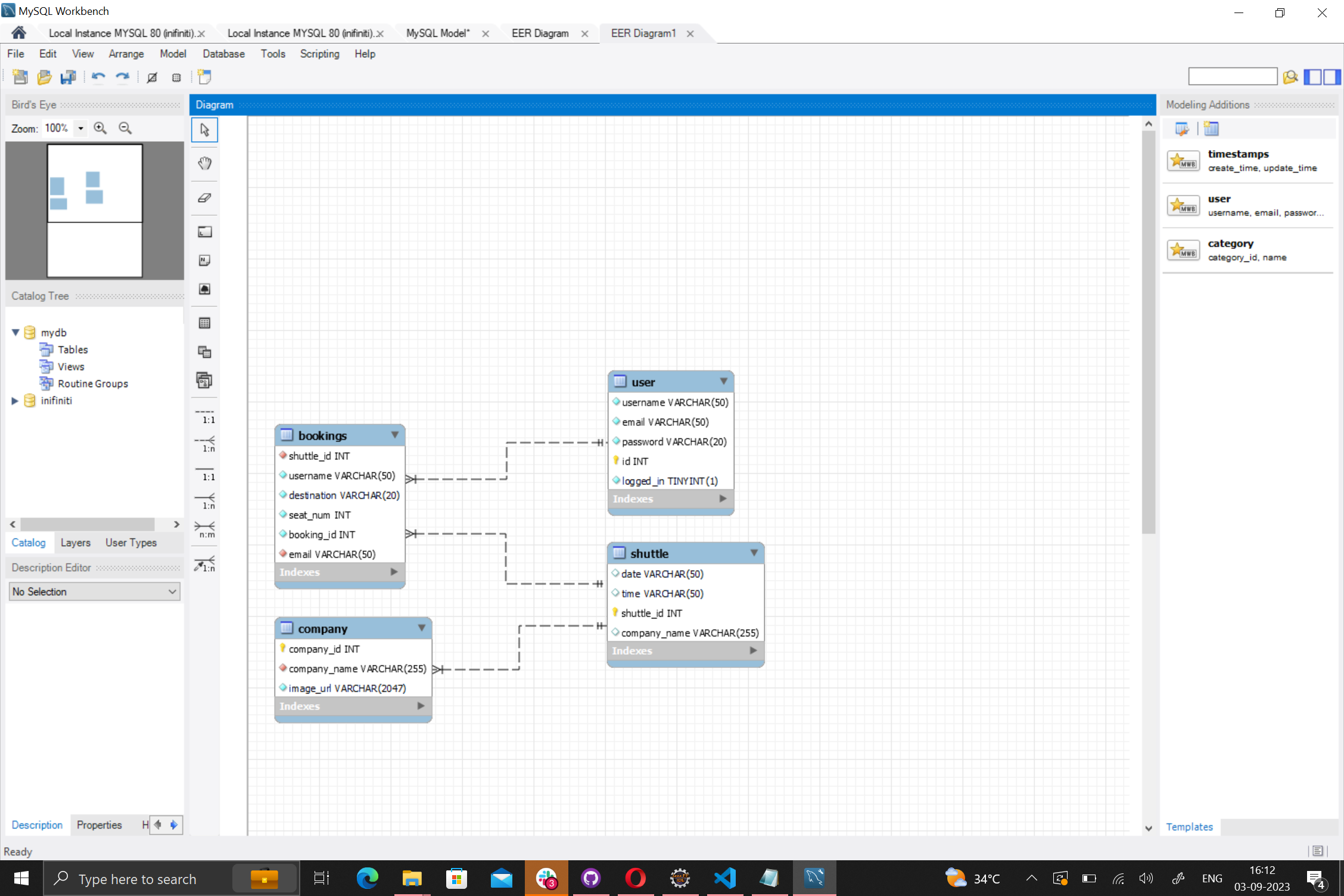Select the eraser tool

[x=204, y=198]
